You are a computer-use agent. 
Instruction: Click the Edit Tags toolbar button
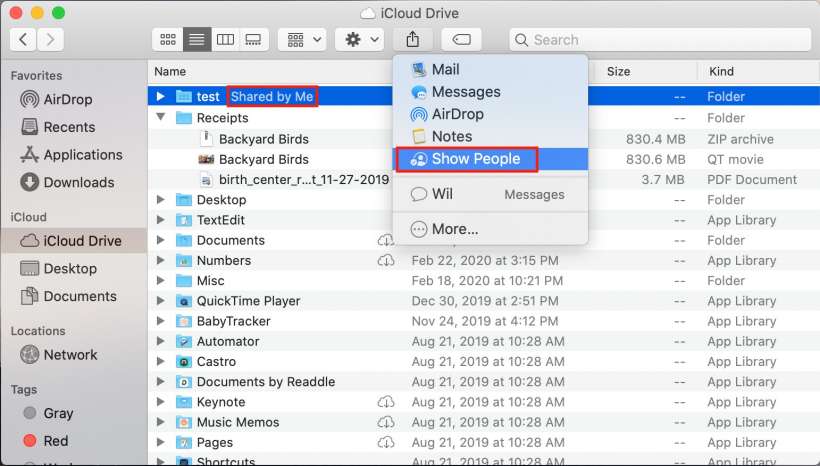(461, 40)
